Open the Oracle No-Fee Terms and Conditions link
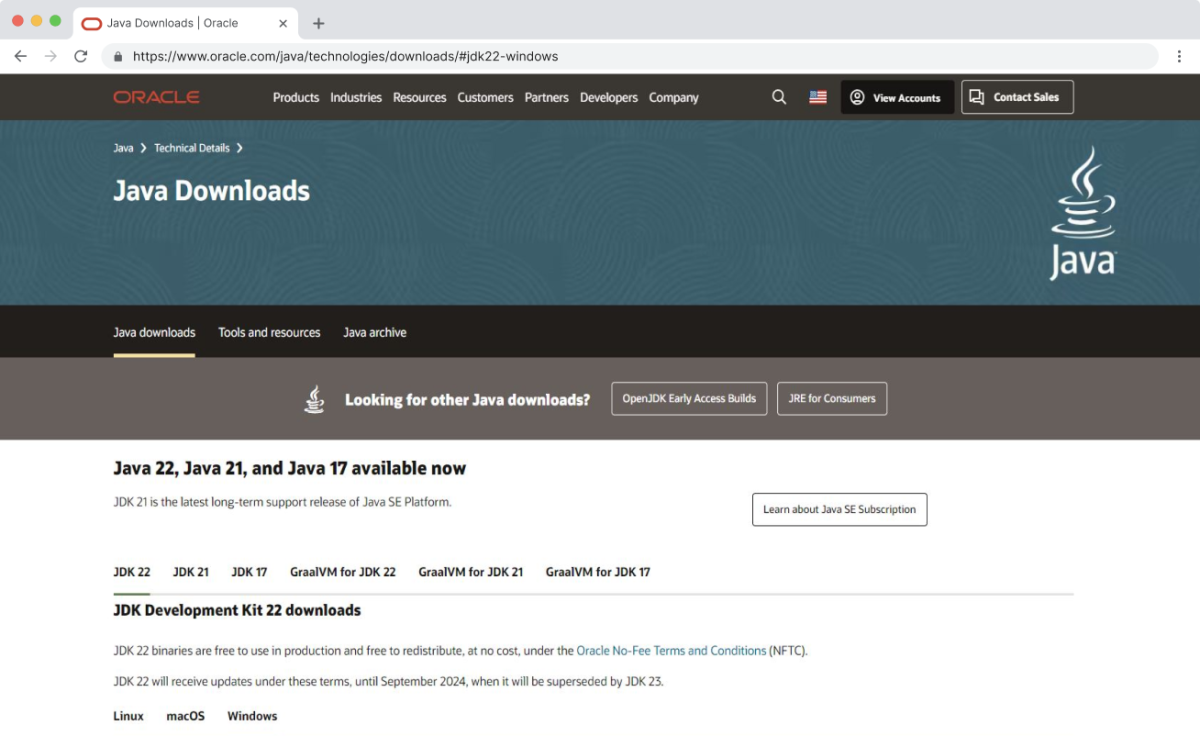The width and height of the screenshot is (1200, 736). (x=671, y=650)
